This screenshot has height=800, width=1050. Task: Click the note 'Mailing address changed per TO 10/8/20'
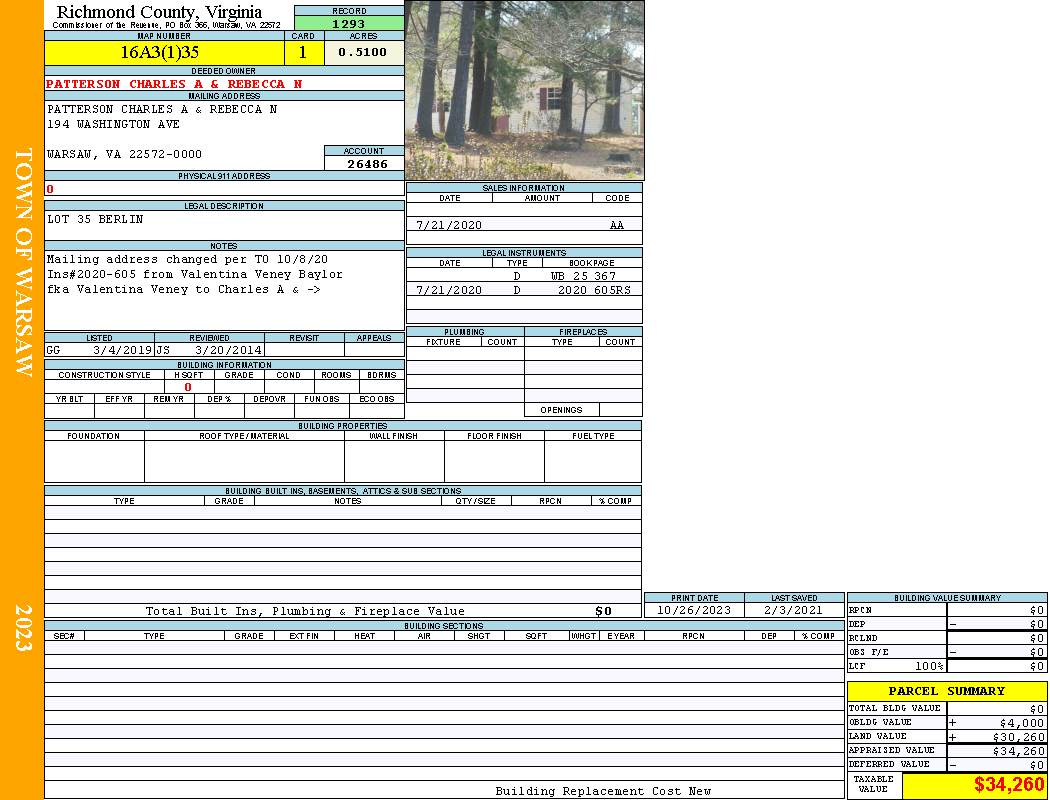pyautogui.click(x=188, y=259)
